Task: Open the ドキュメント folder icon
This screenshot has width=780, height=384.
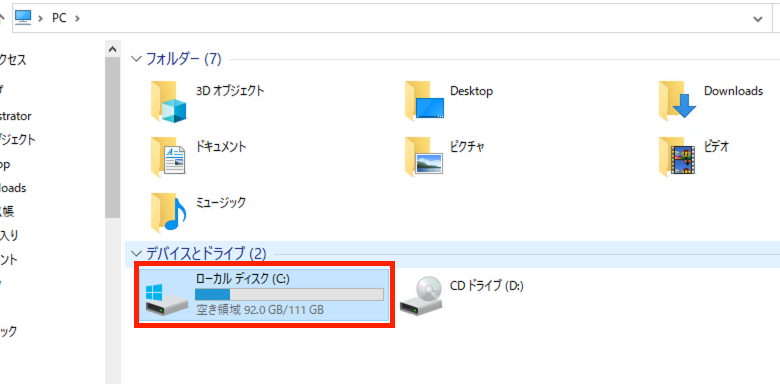Action: point(169,157)
